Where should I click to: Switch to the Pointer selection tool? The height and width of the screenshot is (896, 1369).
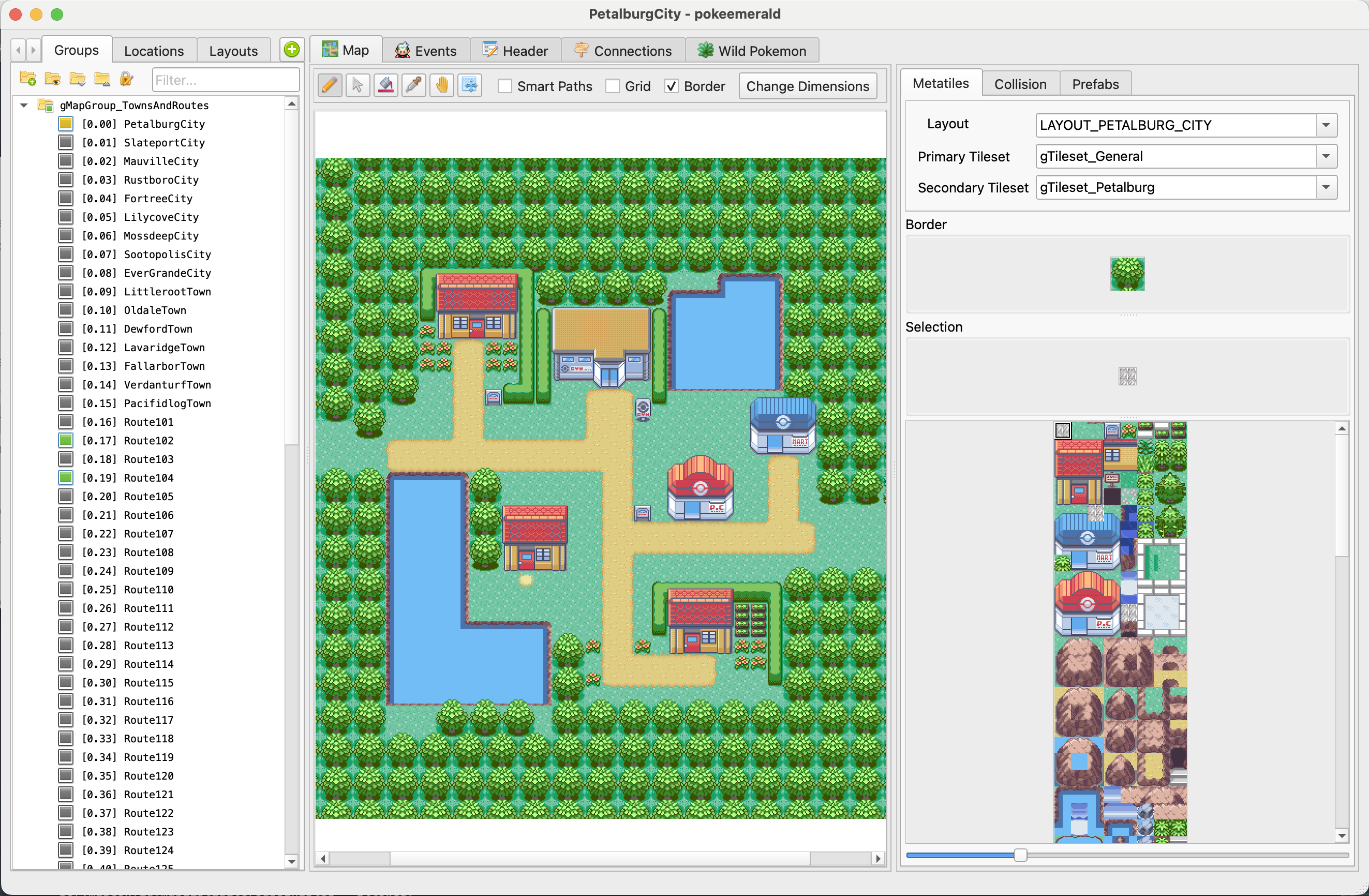click(357, 85)
